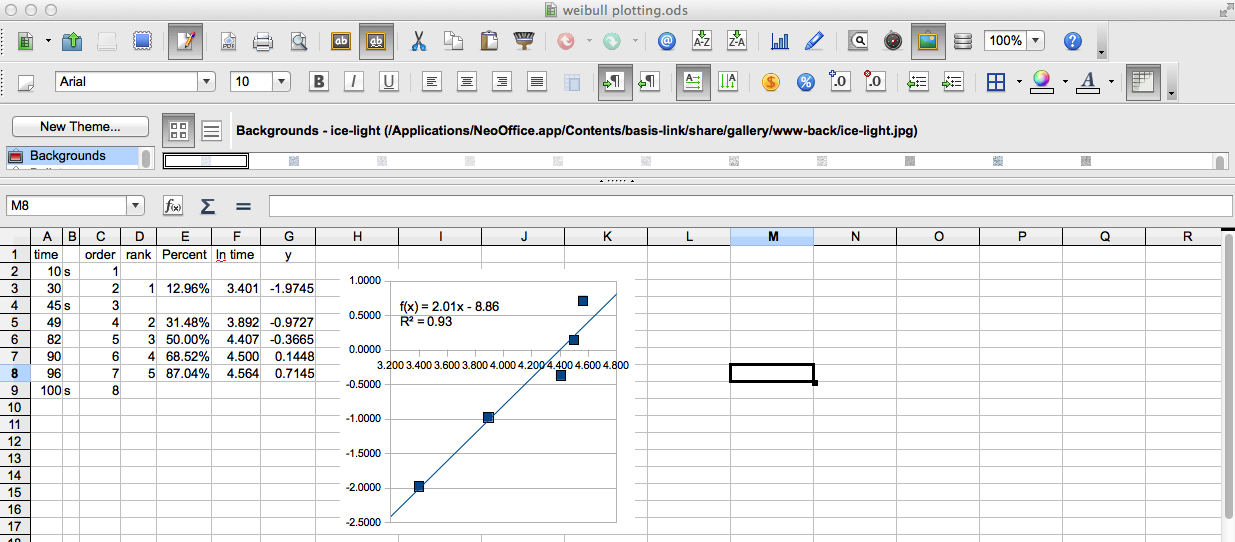Sort ascending with the A-Z icon

click(702, 42)
